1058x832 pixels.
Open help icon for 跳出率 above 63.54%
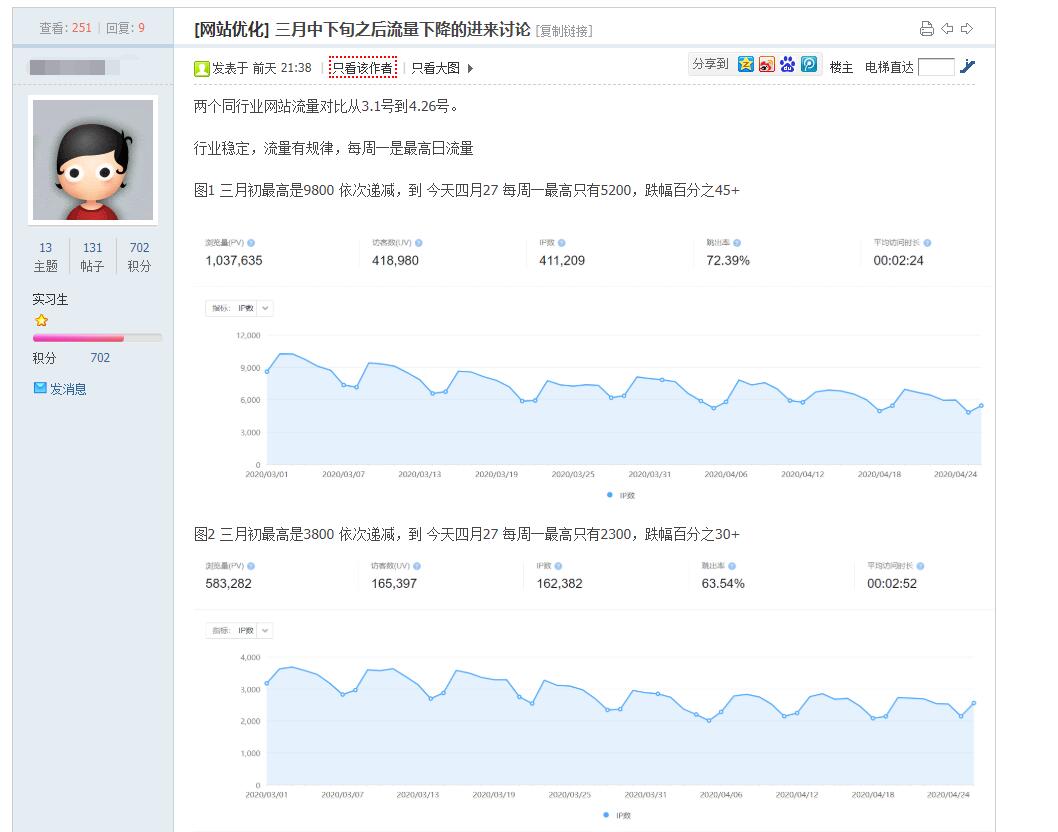[732, 566]
